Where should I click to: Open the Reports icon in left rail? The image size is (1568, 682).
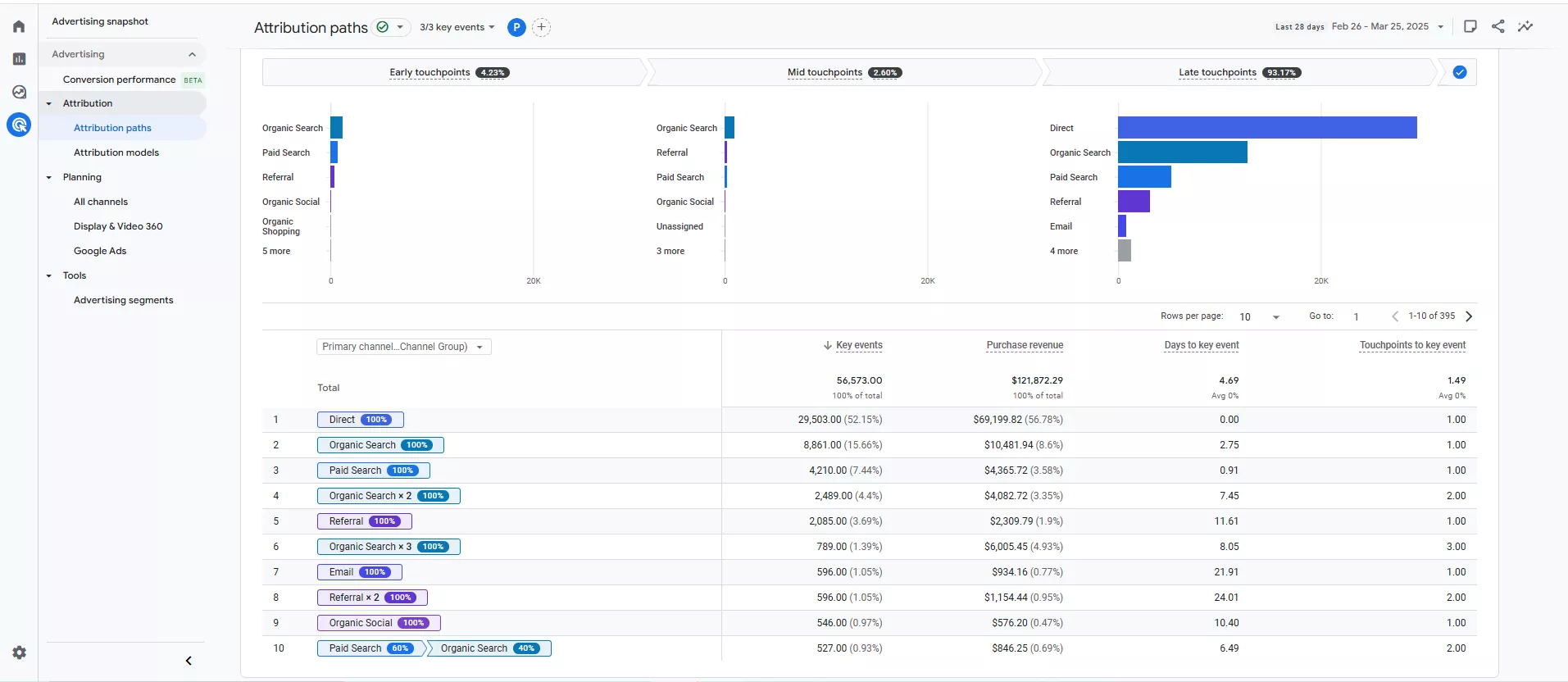pyautogui.click(x=19, y=59)
